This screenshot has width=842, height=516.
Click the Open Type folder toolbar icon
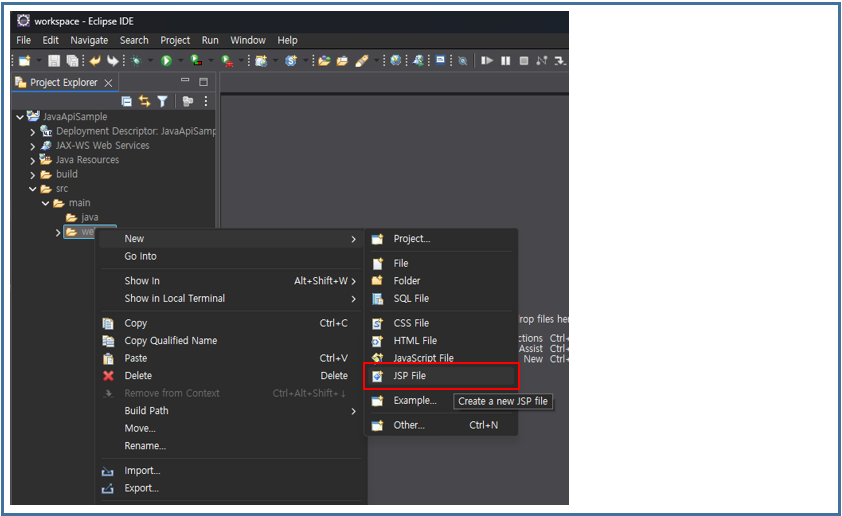click(324, 60)
